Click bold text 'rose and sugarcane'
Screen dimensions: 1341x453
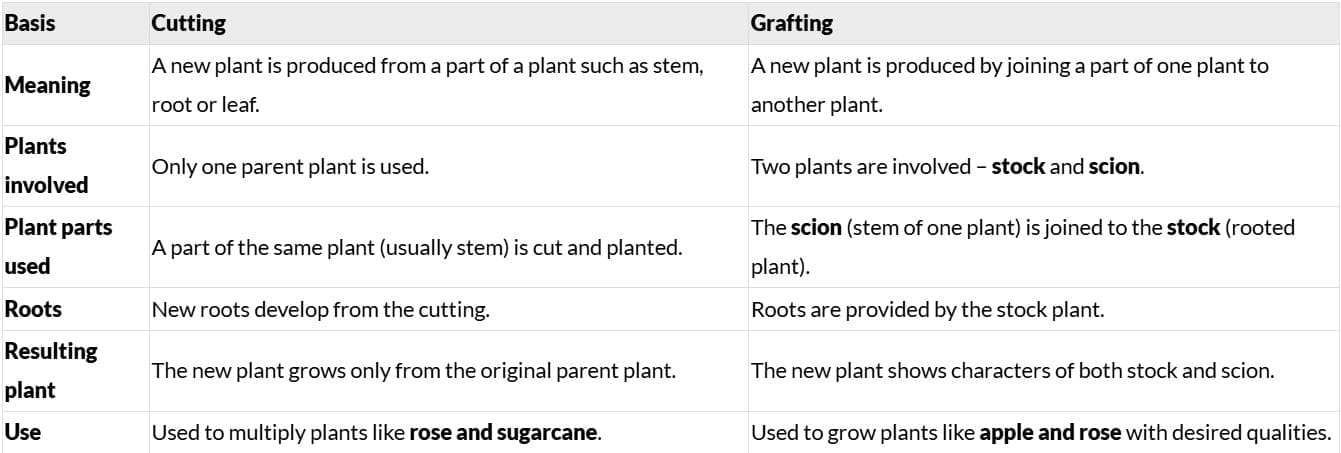tap(503, 434)
